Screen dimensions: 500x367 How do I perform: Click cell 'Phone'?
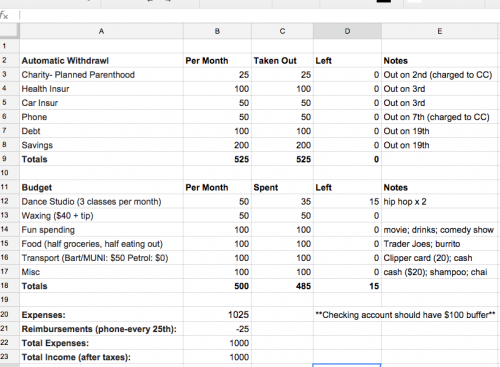tap(101, 117)
